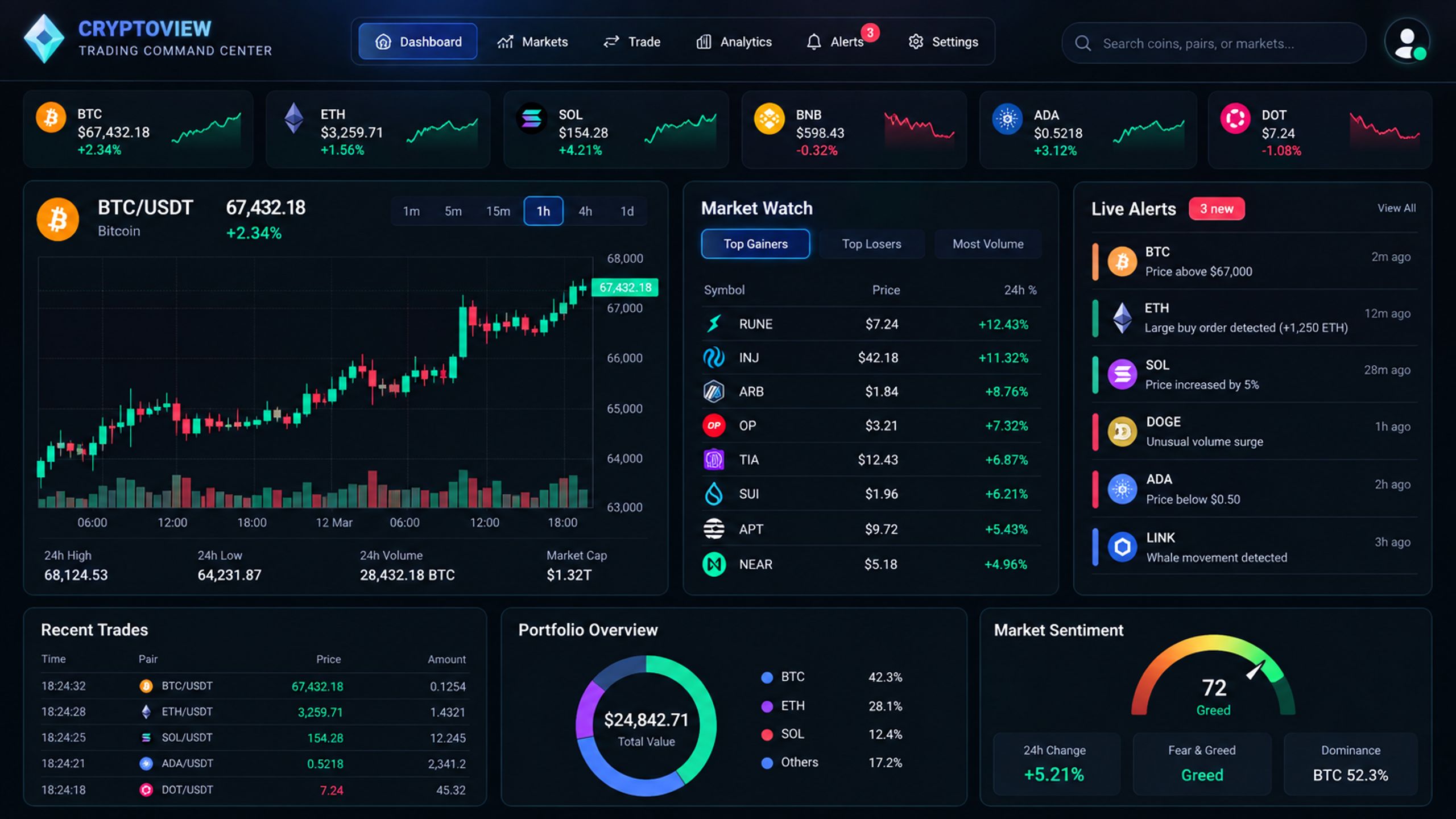Click the Cardano icon in ADA ticker card
The image size is (1456, 819).
point(1007,119)
